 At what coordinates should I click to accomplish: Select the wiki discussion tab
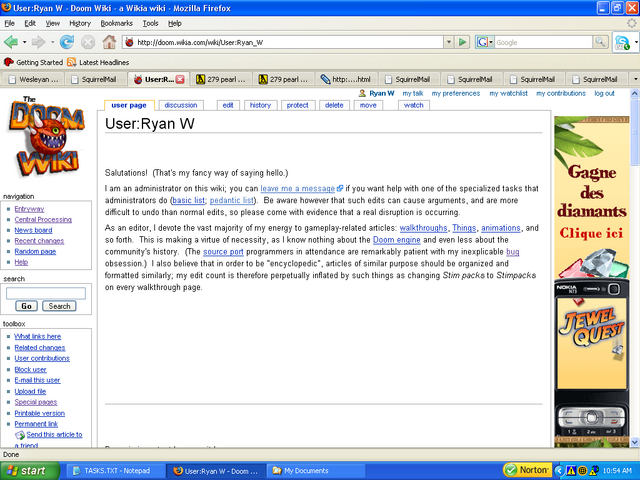(x=180, y=105)
